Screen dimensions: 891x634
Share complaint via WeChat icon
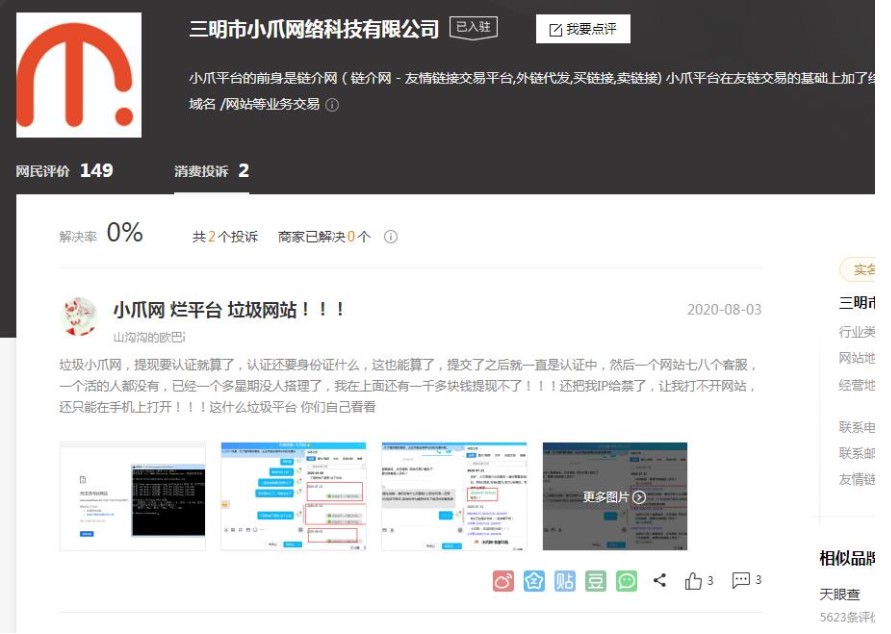pyautogui.click(x=627, y=580)
